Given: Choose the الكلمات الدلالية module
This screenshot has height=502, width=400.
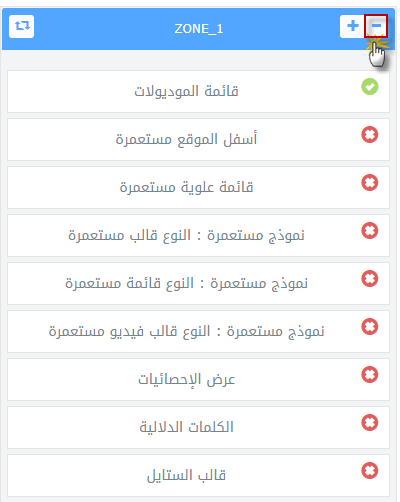Looking at the screenshot, I should point(198,427).
